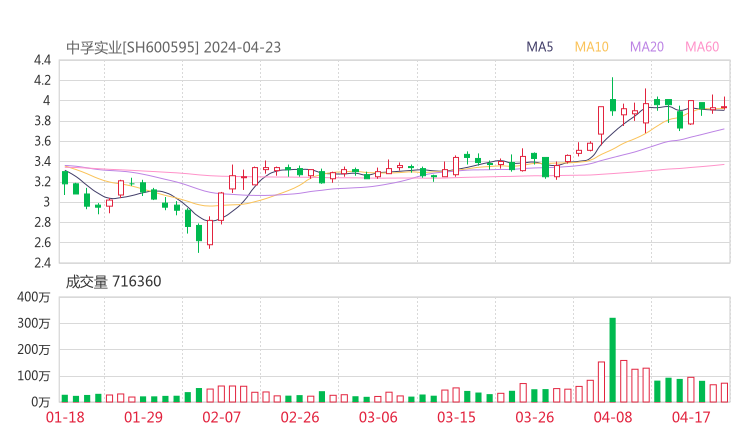Click the 400万 volume axis label

click(x=34, y=297)
